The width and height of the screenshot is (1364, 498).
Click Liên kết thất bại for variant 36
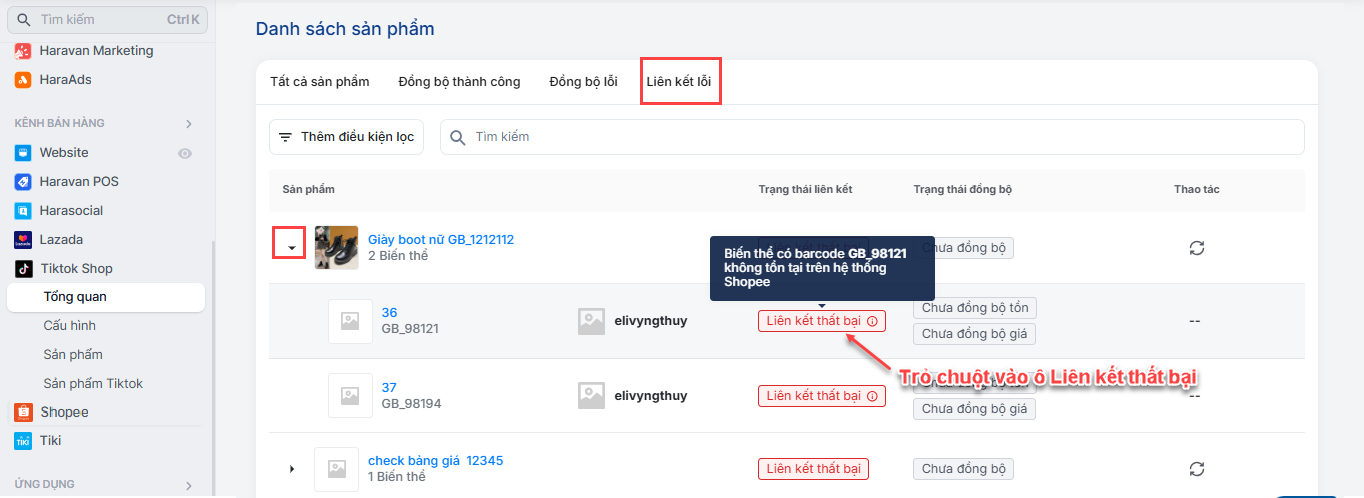click(x=821, y=321)
